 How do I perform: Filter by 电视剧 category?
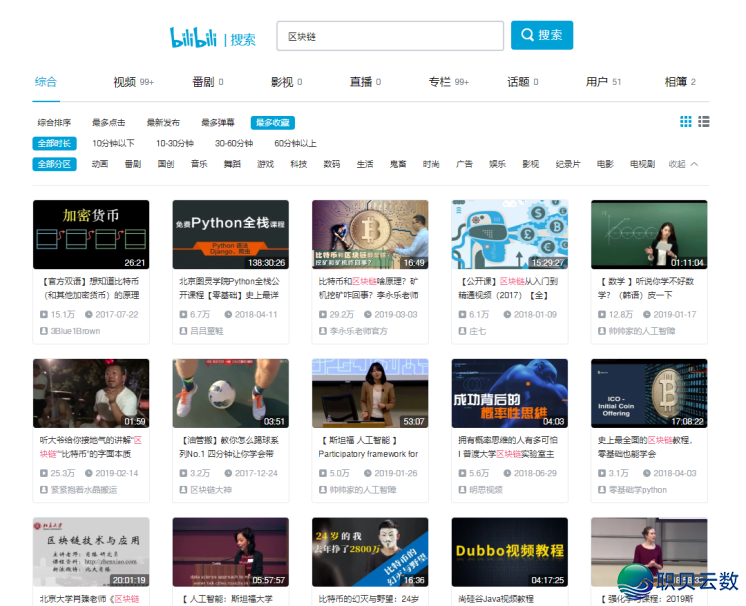pyautogui.click(x=642, y=164)
